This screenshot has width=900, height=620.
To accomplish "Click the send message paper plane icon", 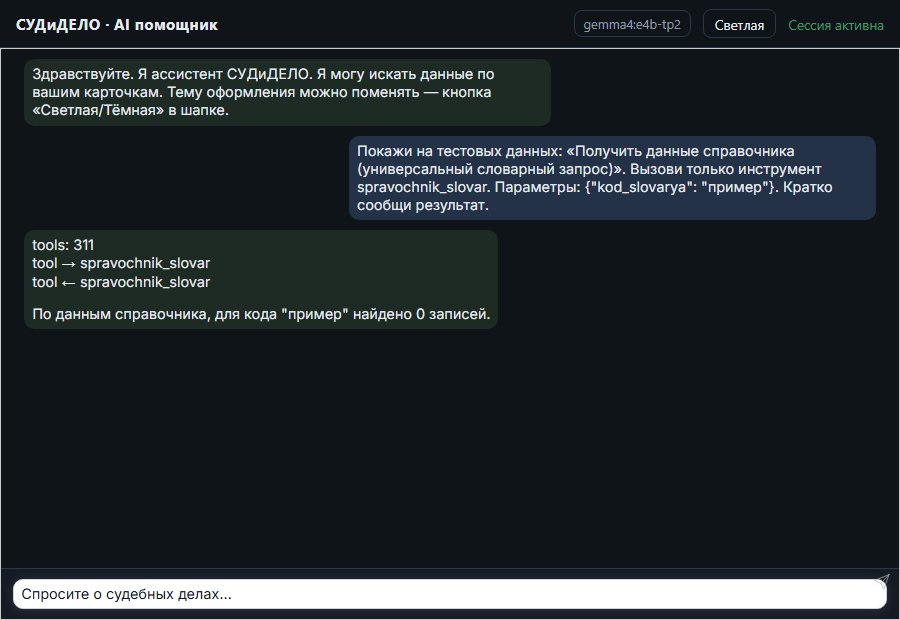I will [882, 581].
